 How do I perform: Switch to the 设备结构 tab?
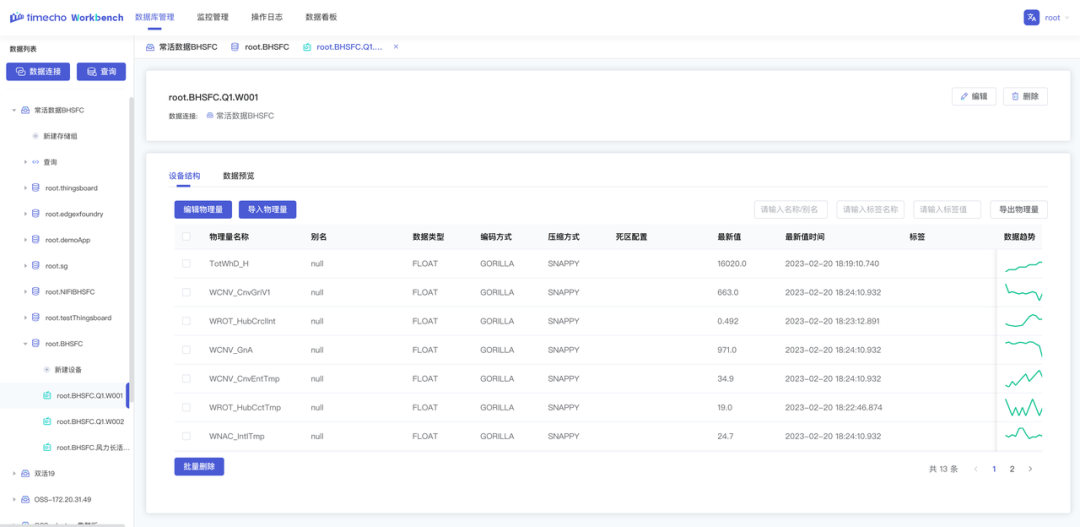pos(184,176)
